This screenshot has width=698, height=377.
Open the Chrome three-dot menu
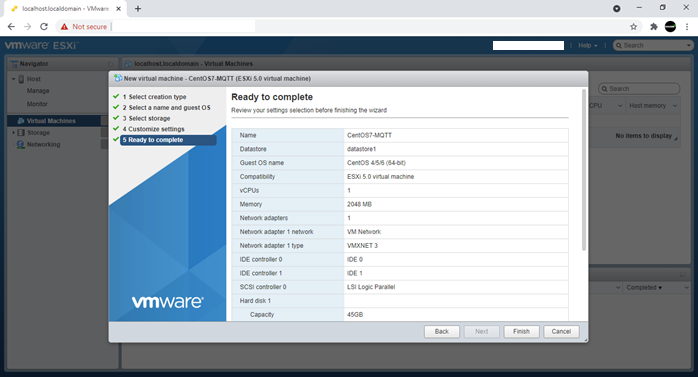tap(687, 27)
